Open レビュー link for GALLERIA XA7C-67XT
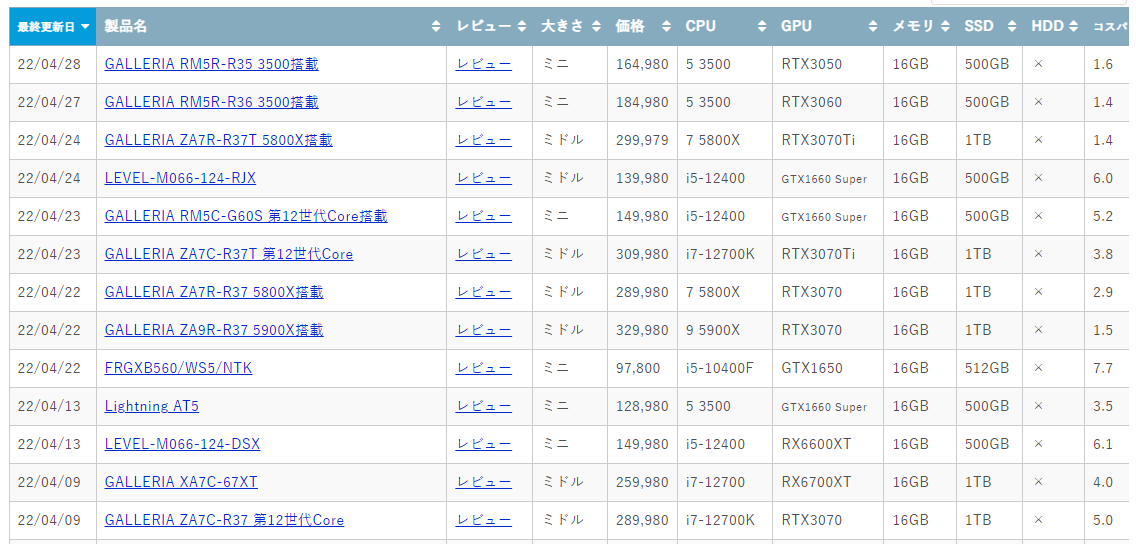 [483, 482]
